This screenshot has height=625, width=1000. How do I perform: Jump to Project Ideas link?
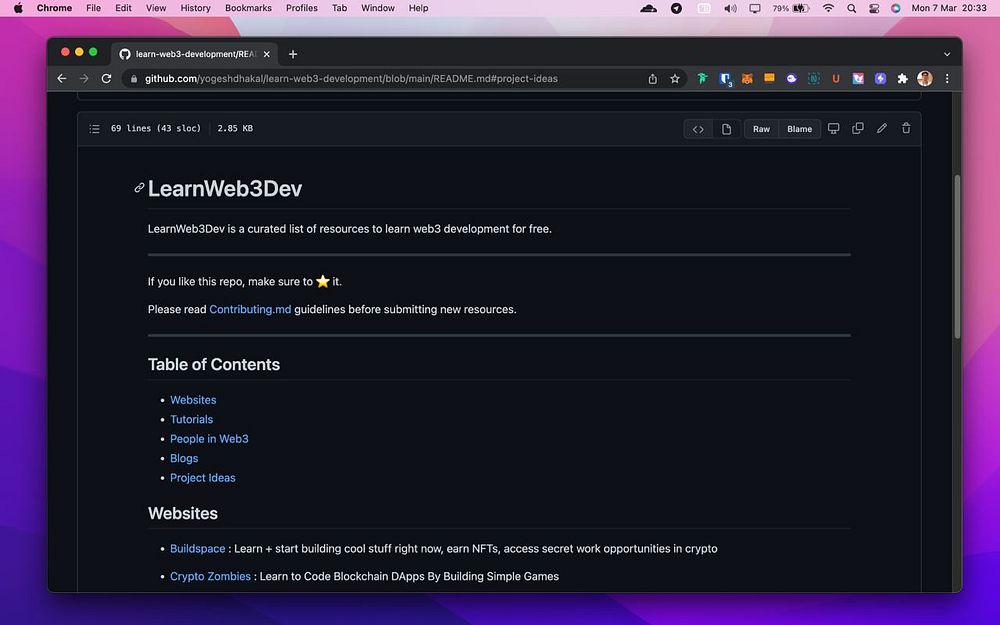click(x=202, y=478)
